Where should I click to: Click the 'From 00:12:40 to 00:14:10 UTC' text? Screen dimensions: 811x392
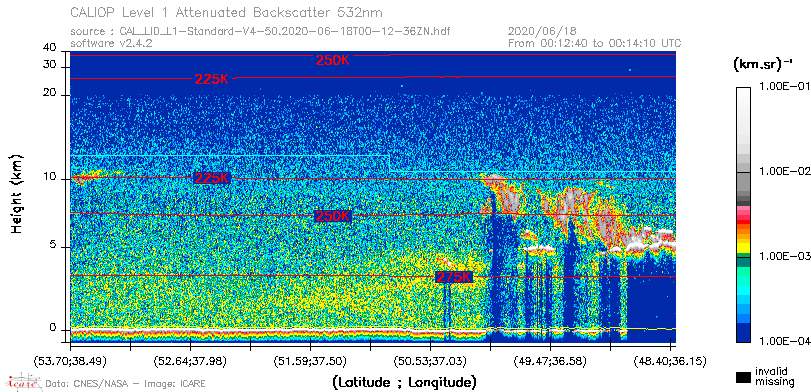tap(594, 43)
